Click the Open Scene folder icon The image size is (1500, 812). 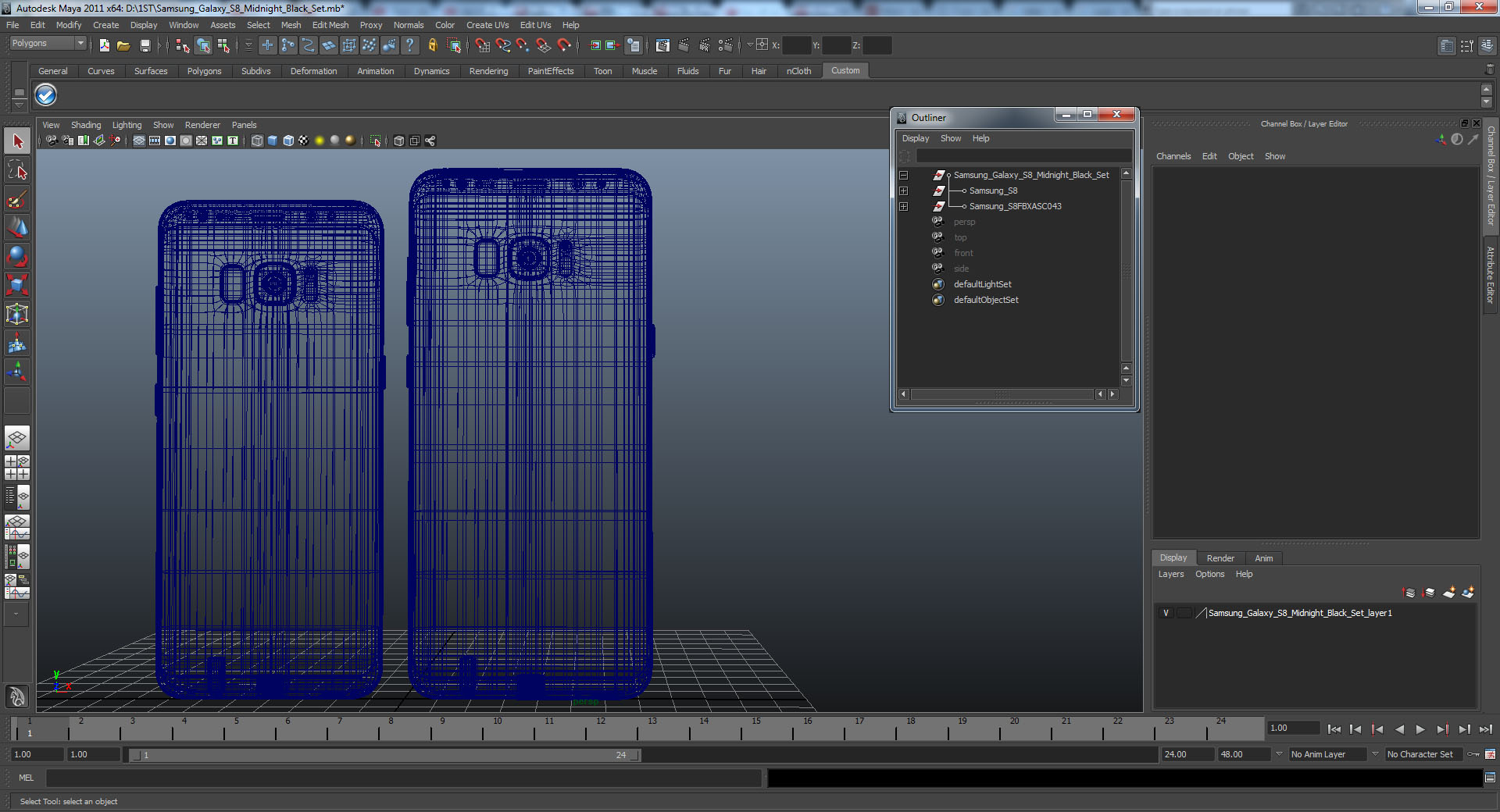(x=123, y=45)
